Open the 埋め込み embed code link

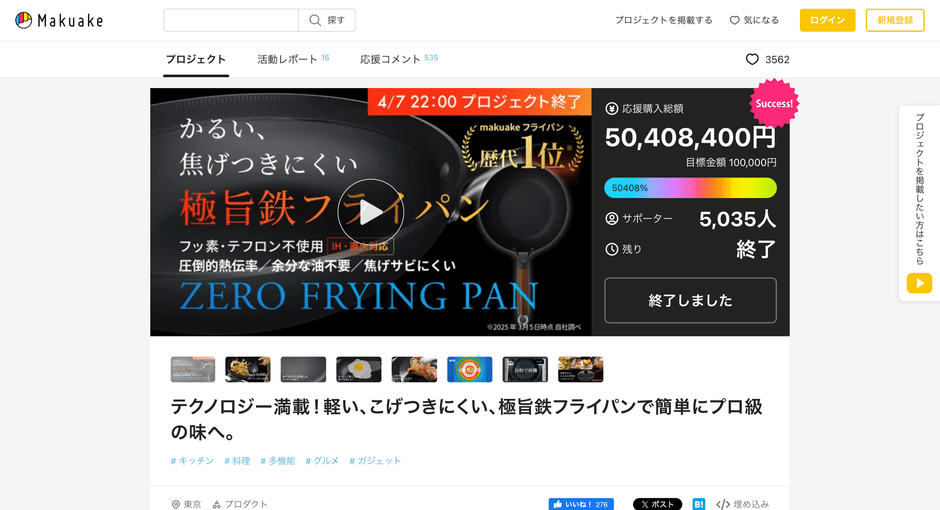pyautogui.click(x=743, y=504)
